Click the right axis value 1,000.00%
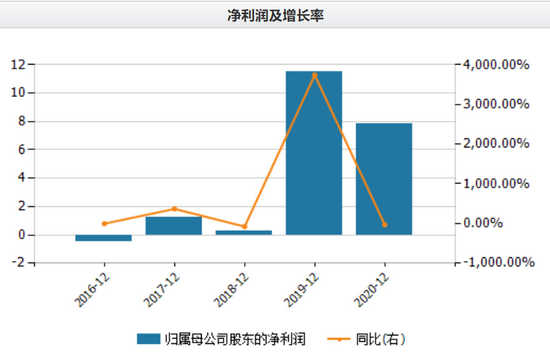The width and height of the screenshot is (550, 362). click(496, 183)
